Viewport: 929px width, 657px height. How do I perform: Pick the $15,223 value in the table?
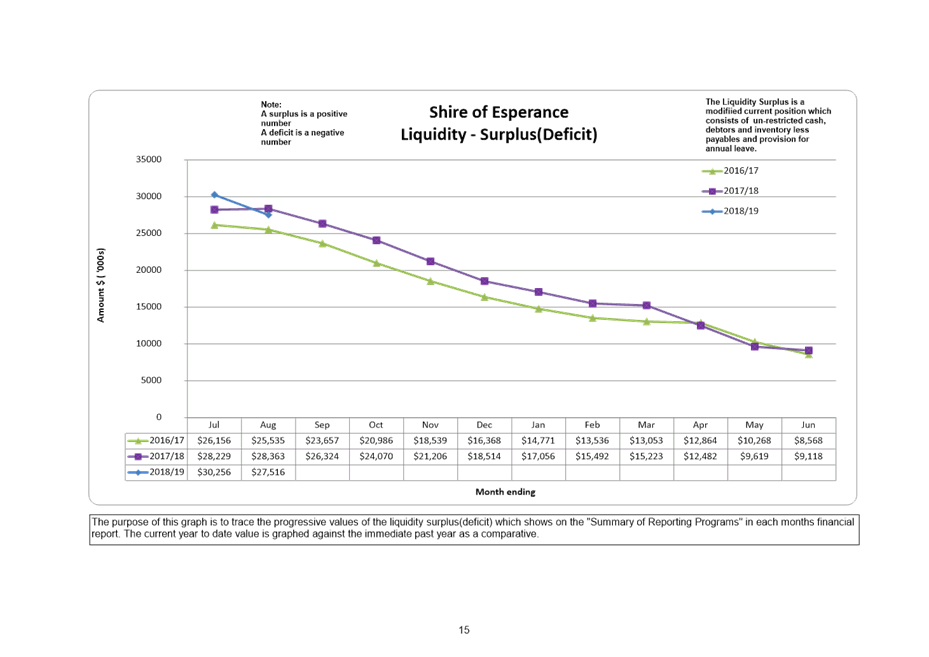click(x=646, y=457)
